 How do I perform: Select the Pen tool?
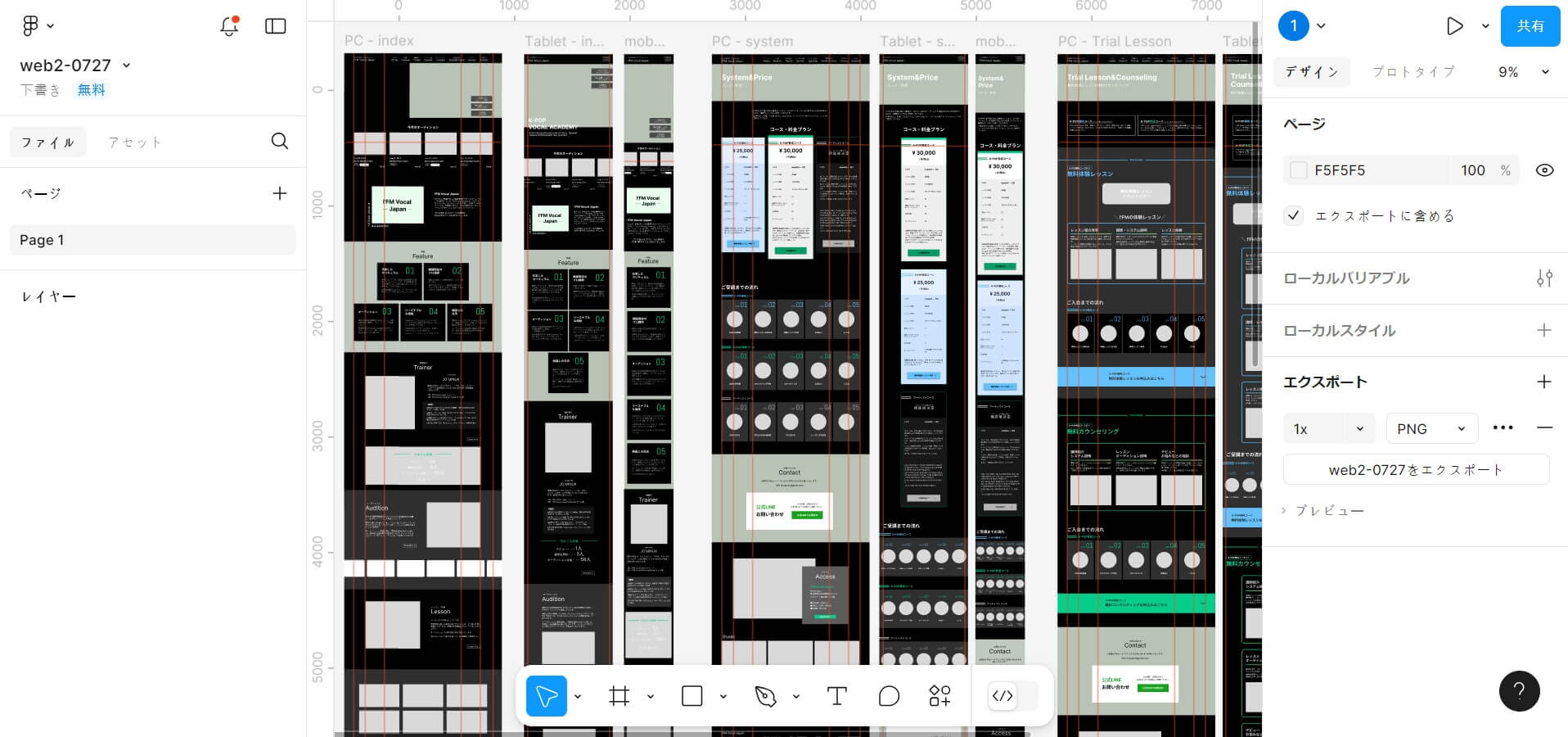tap(765, 696)
